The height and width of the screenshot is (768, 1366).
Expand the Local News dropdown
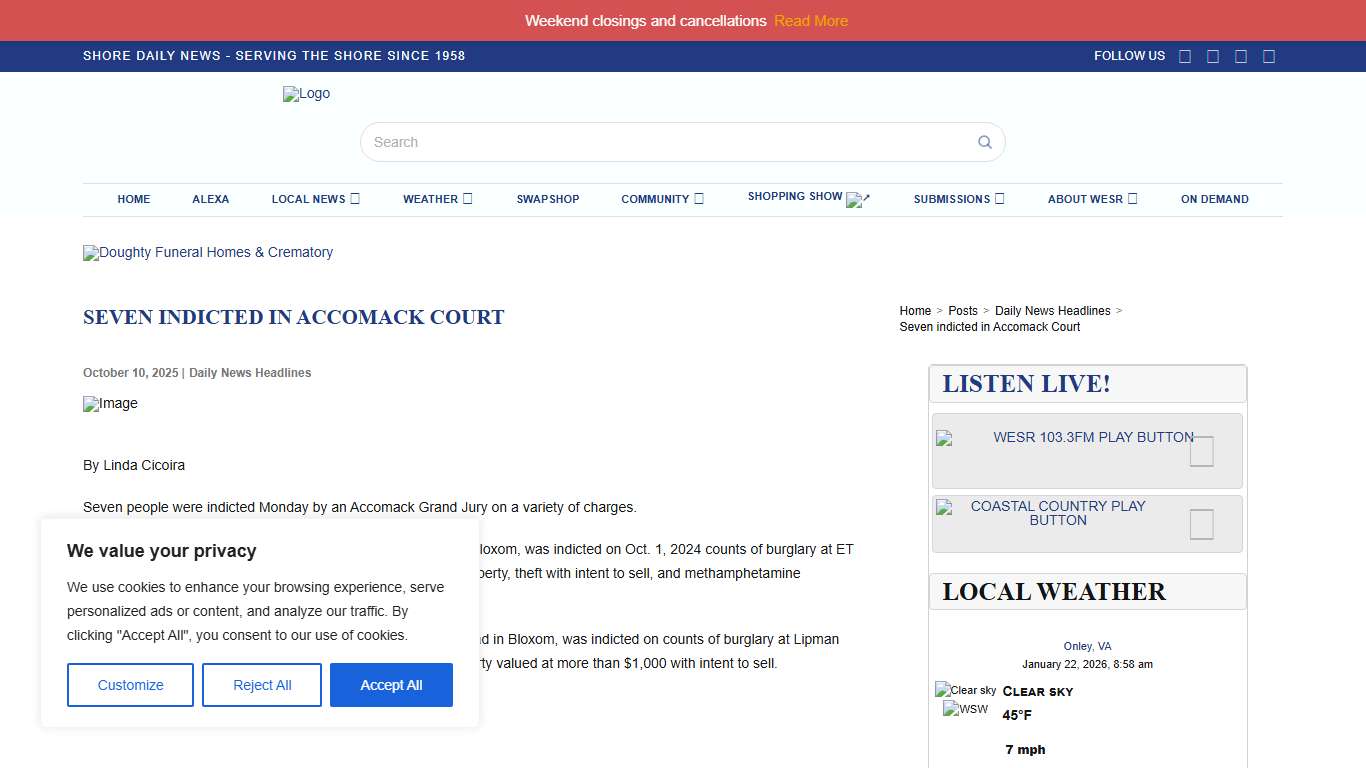(315, 199)
